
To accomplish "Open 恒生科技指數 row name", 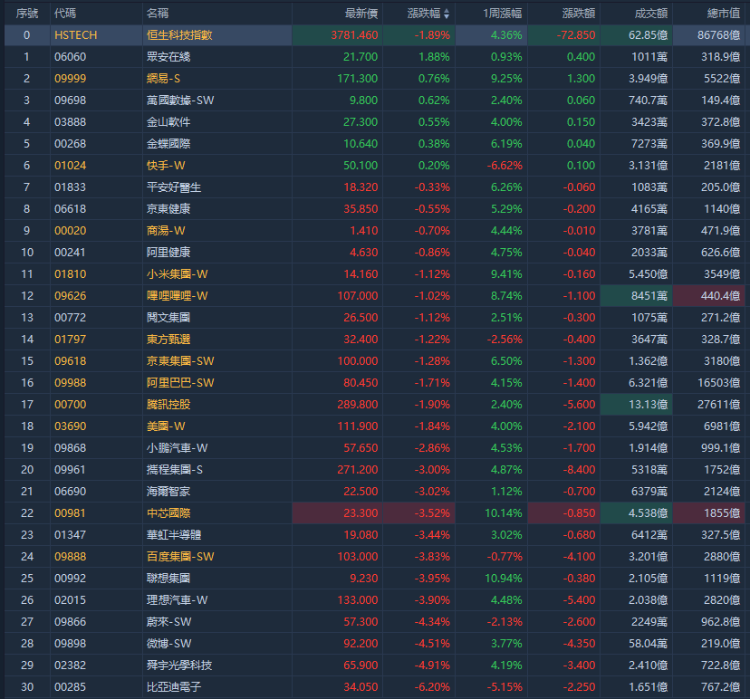I will 179,35.
